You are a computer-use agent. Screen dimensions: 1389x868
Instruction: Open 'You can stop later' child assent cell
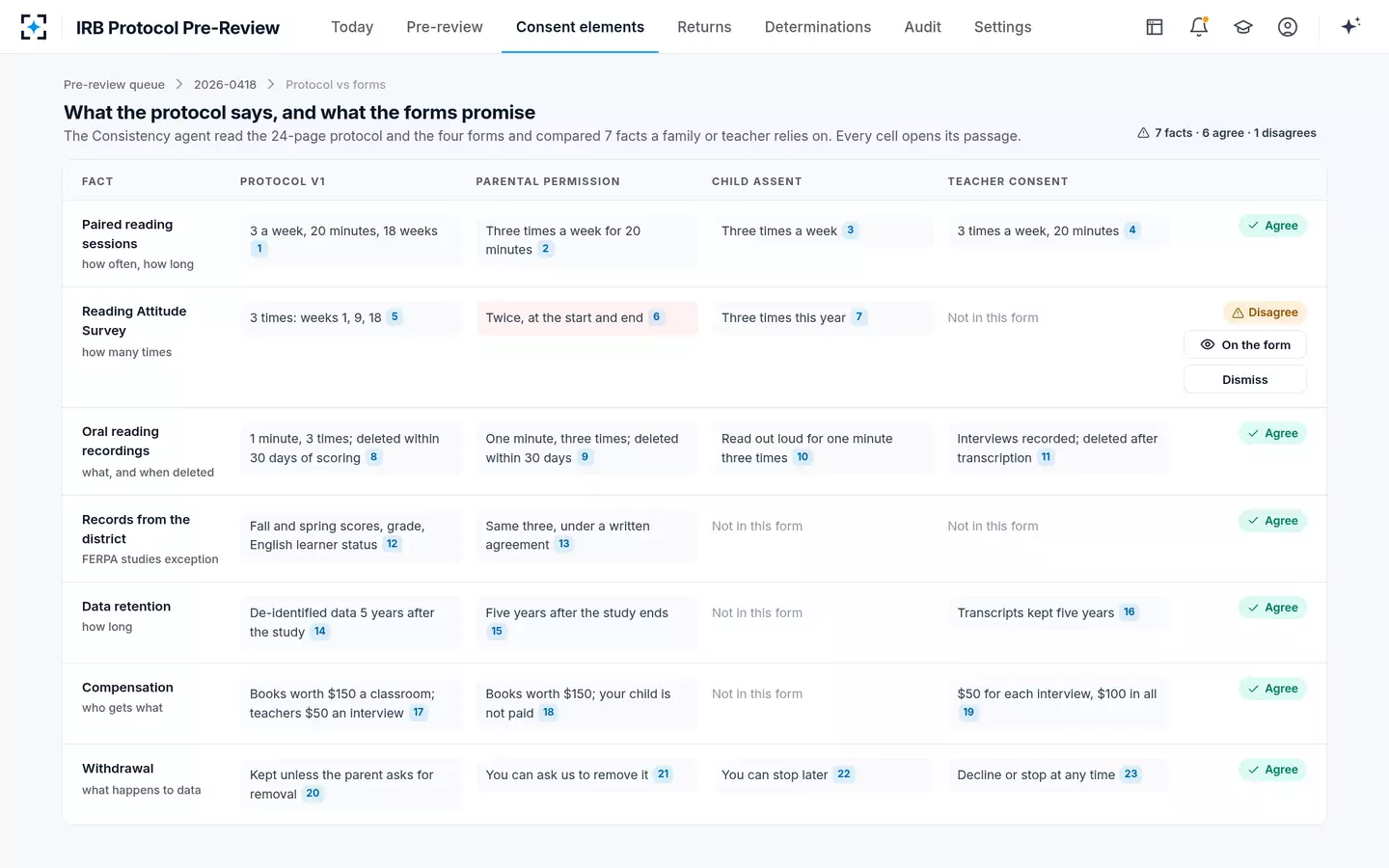coord(823,774)
